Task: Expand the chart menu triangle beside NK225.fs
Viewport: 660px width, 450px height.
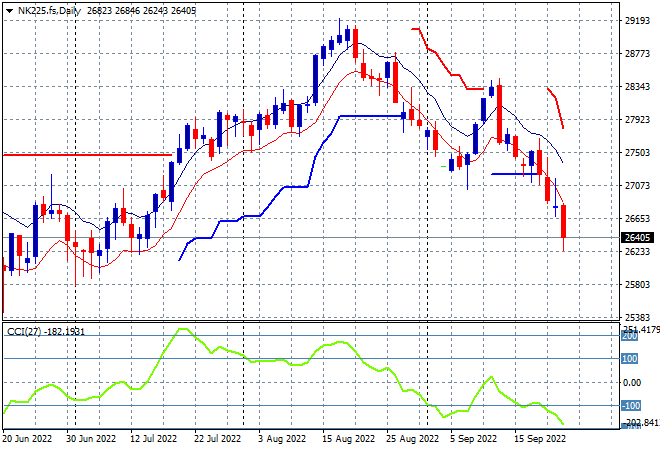Action: [x=9, y=11]
